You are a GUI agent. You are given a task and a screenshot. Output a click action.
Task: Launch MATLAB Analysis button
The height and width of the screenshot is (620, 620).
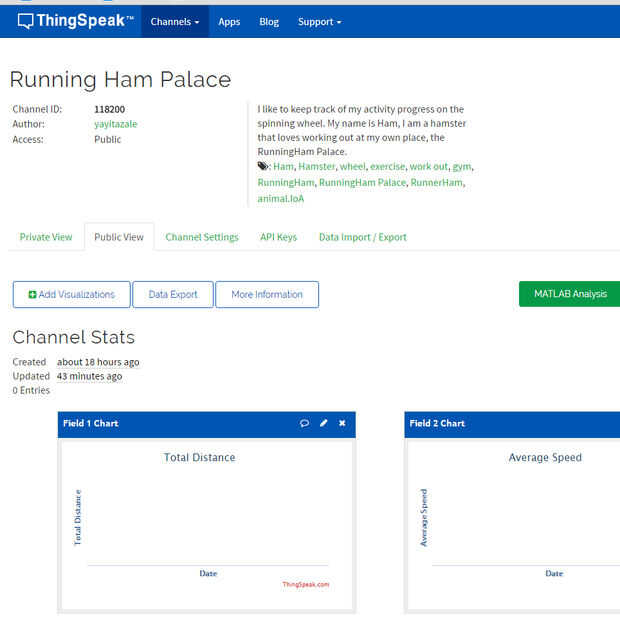(x=570, y=294)
